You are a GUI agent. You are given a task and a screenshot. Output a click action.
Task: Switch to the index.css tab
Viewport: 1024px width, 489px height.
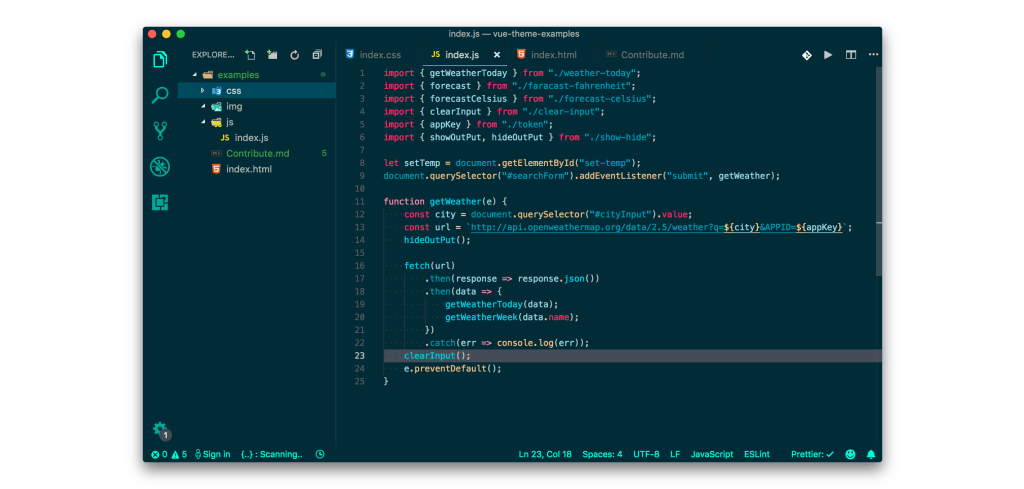(379, 55)
